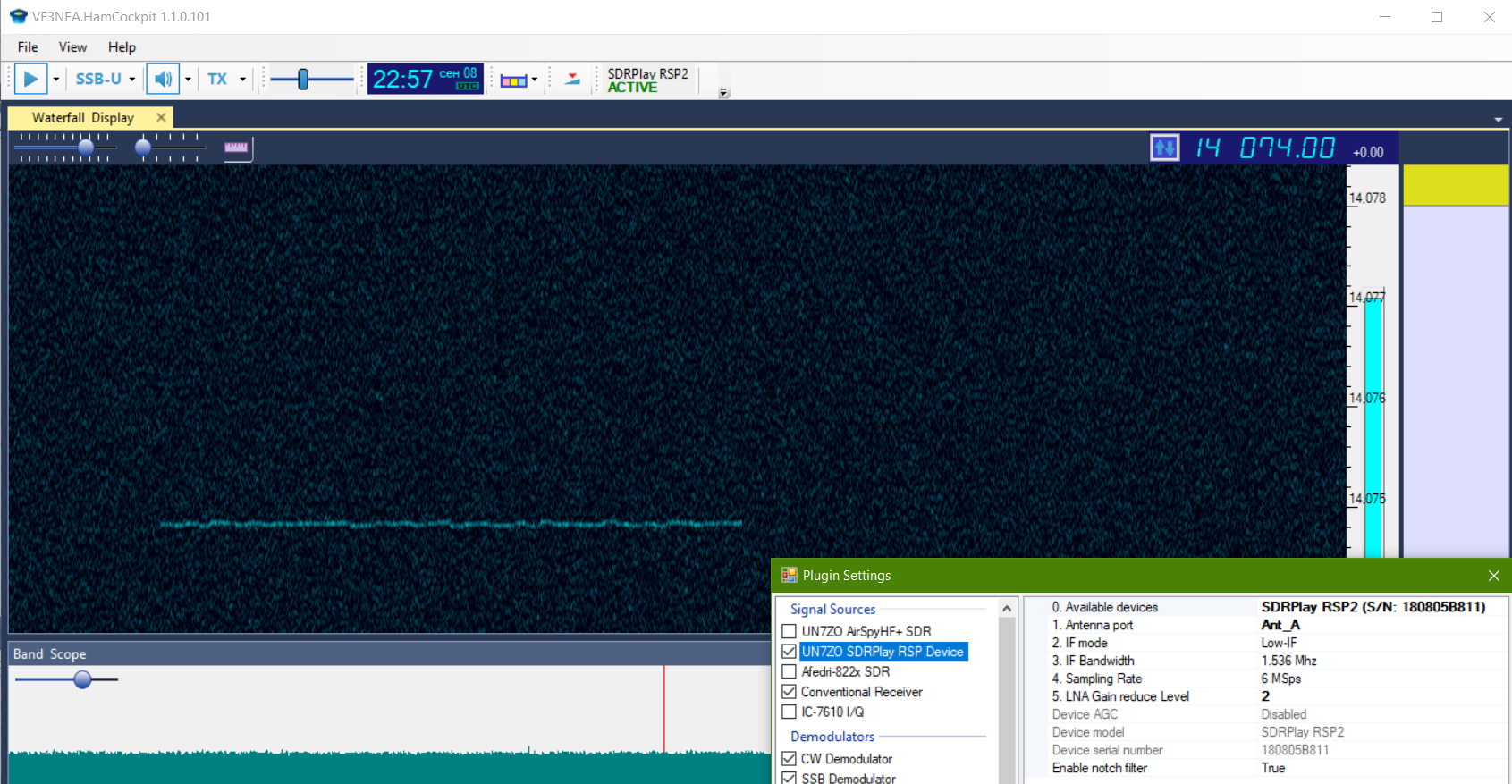Screen dimensions: 1512x784
Task: Click the 22:57 UTC clock display
Action: pos(426,79)
